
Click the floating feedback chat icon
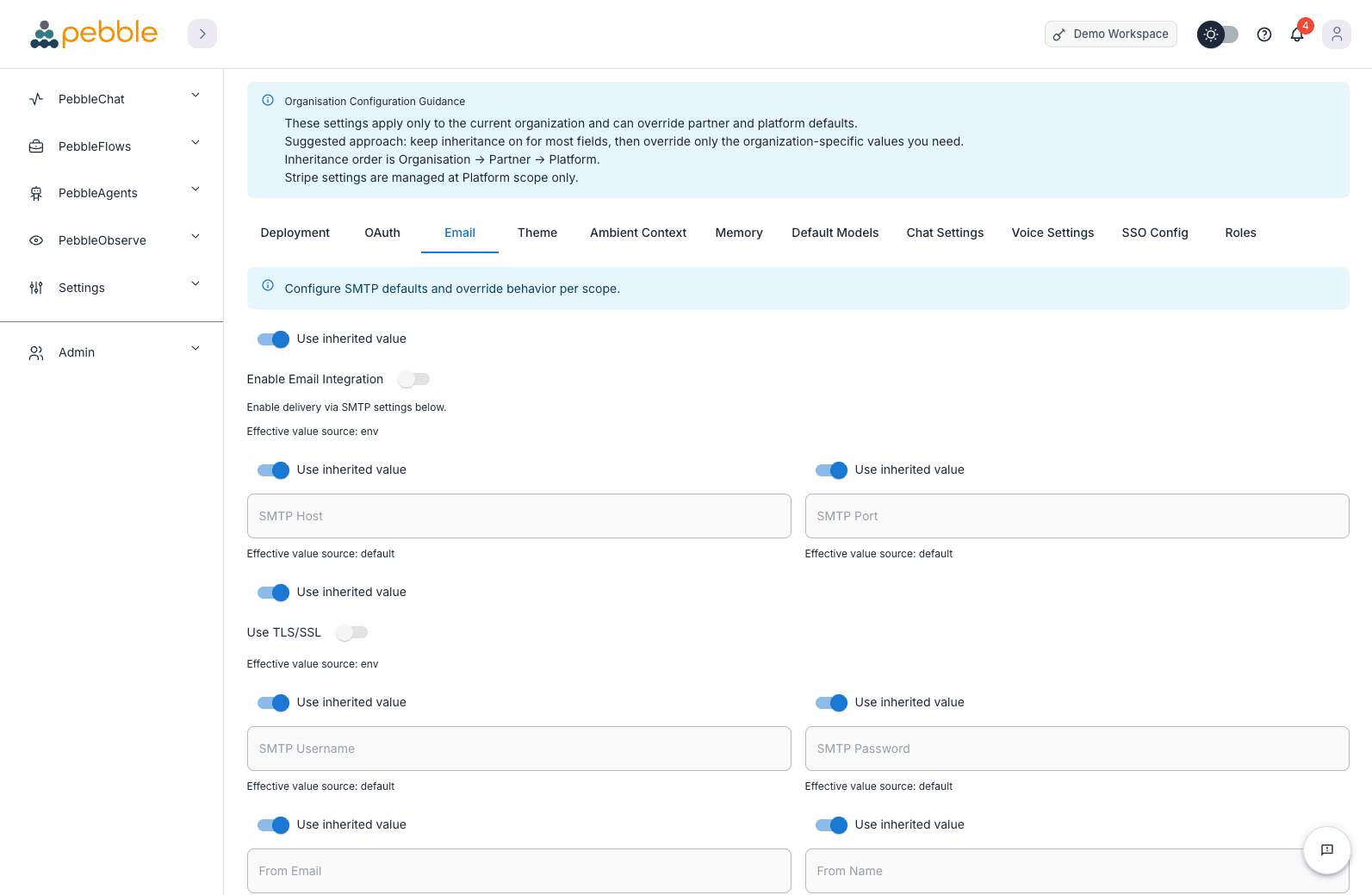click(1326, 850)
